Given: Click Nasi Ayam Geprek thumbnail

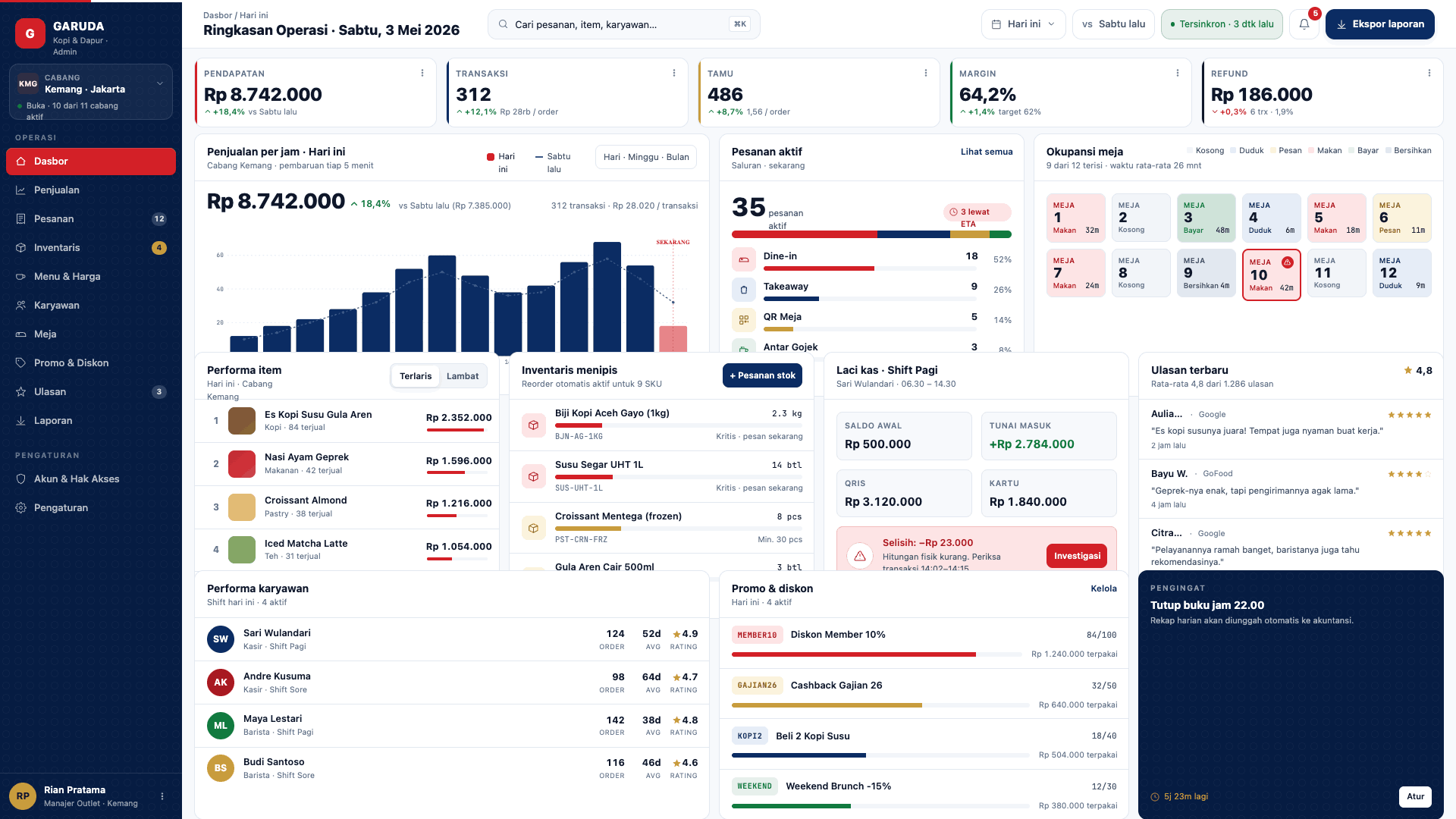Looking at the screenshot, I should click(x=242, y=464).
